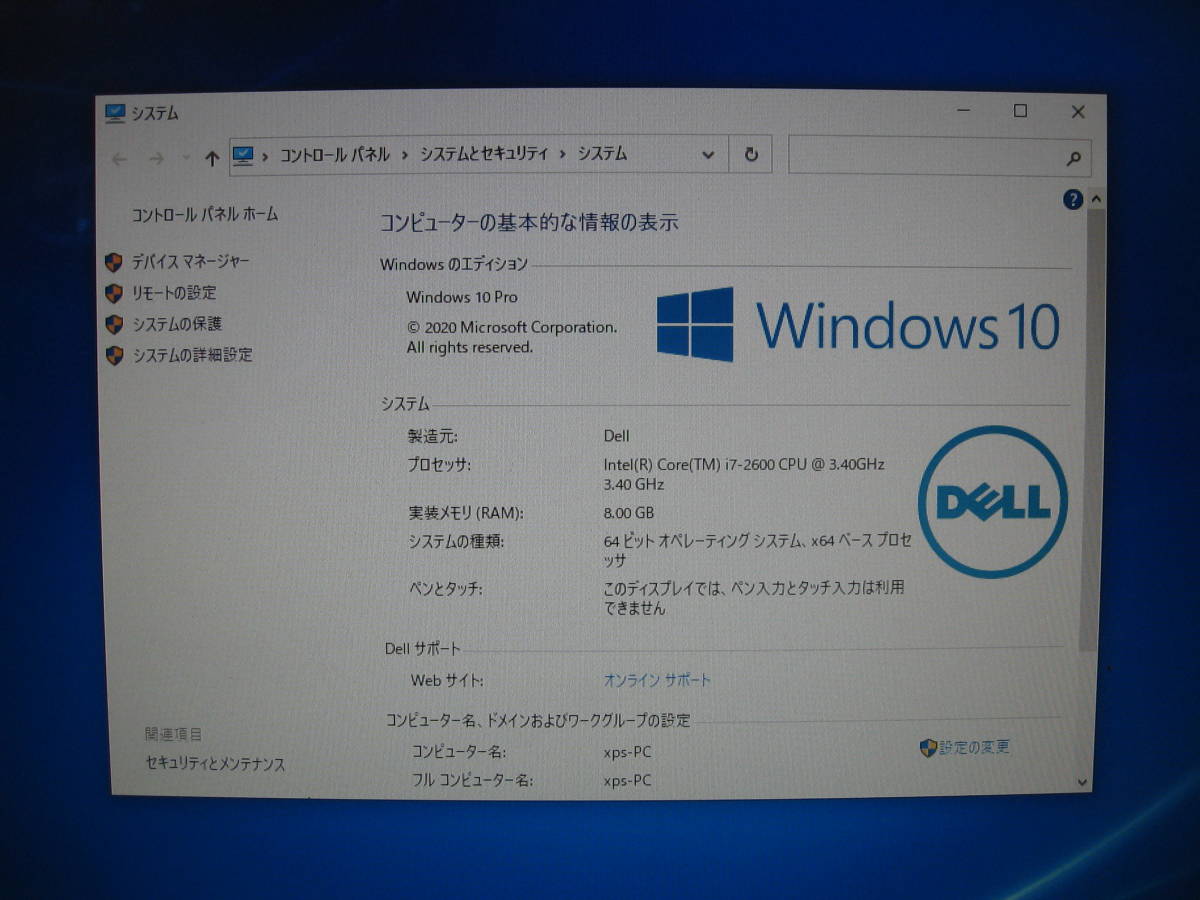Click shield icon beside デバイス マネージャー
This screenshot has width=1200, height=900.
(114, 262)
